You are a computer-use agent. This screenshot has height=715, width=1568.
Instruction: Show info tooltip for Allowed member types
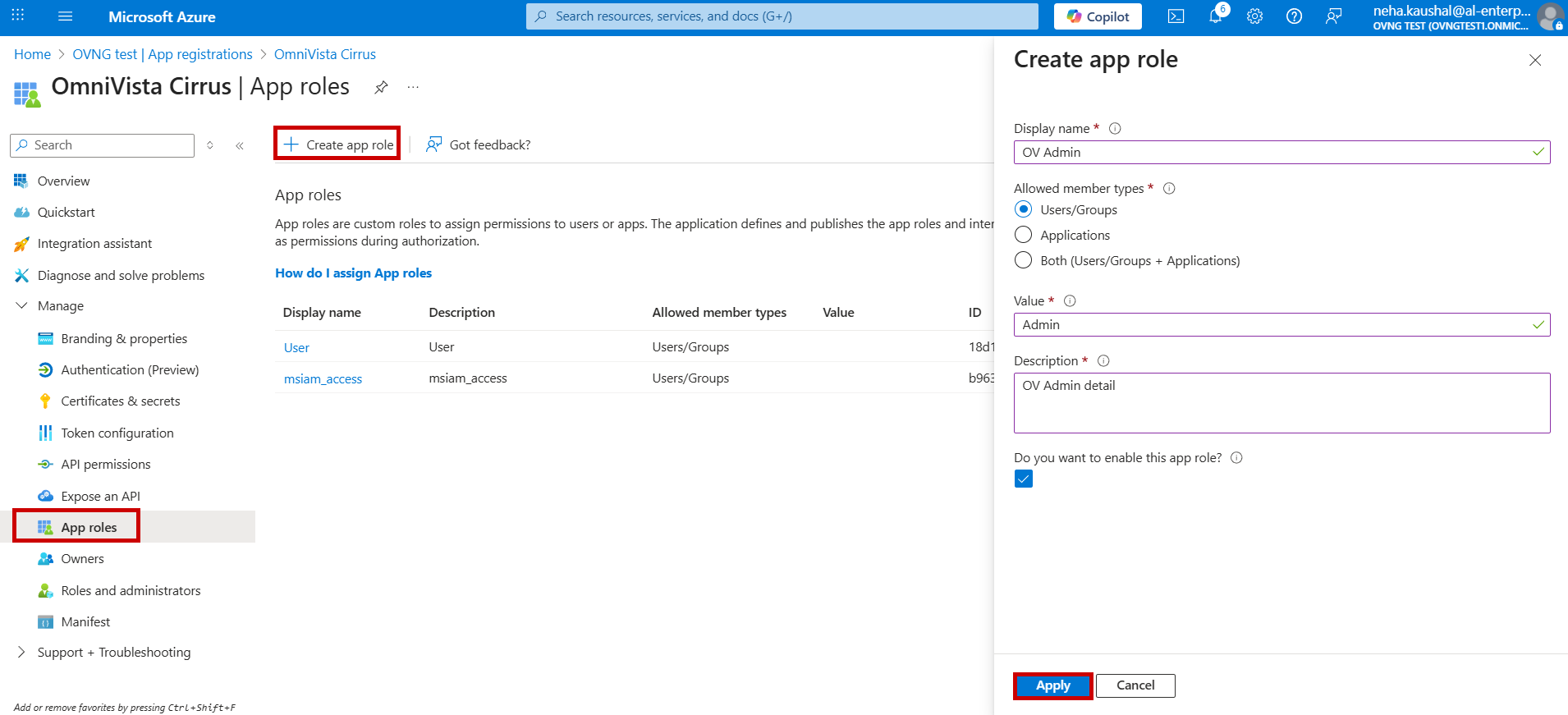pyautogui.click(x=1169, y=188)
